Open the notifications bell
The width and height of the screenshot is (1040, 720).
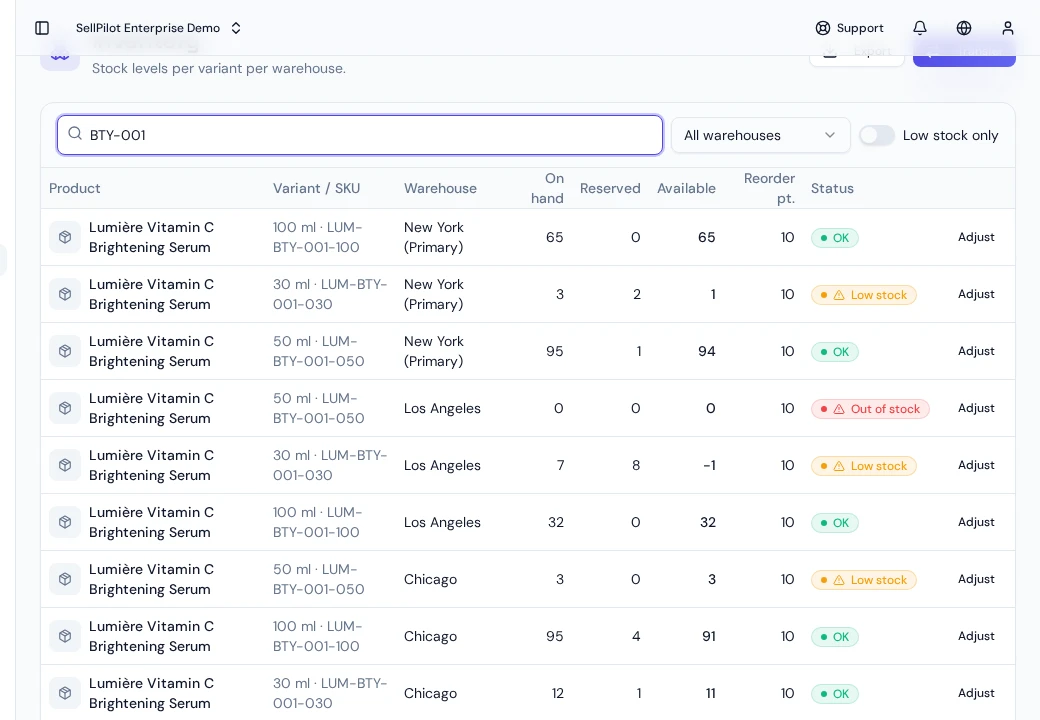point(920,28)
